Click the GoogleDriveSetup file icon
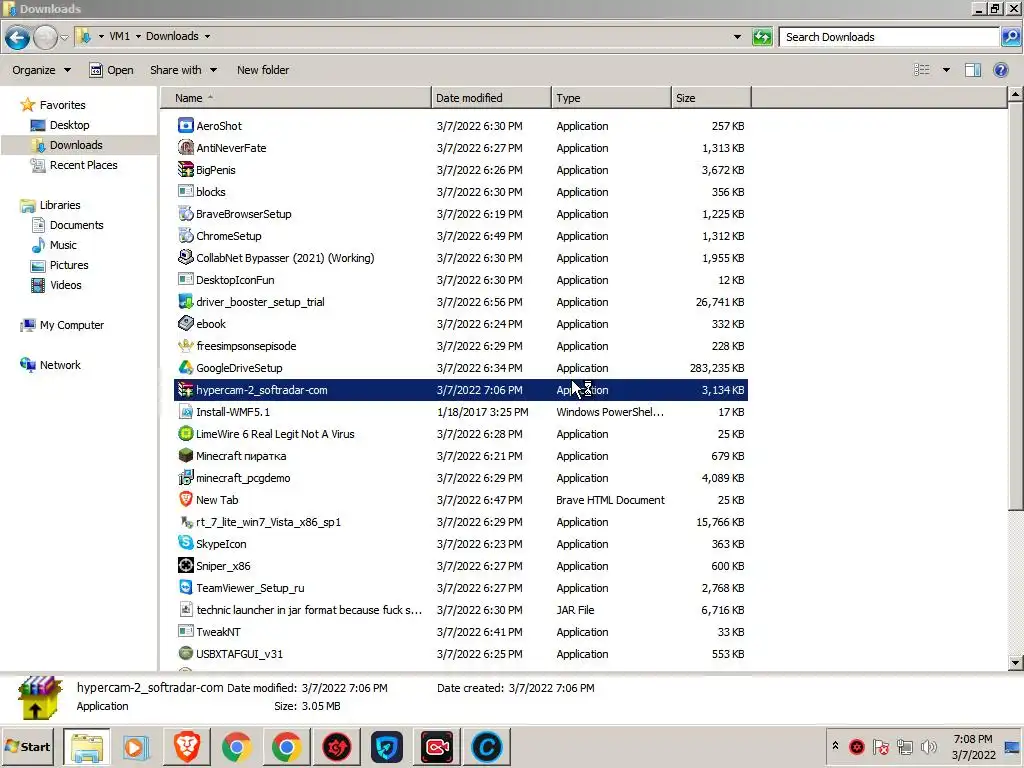 [185, 368]
